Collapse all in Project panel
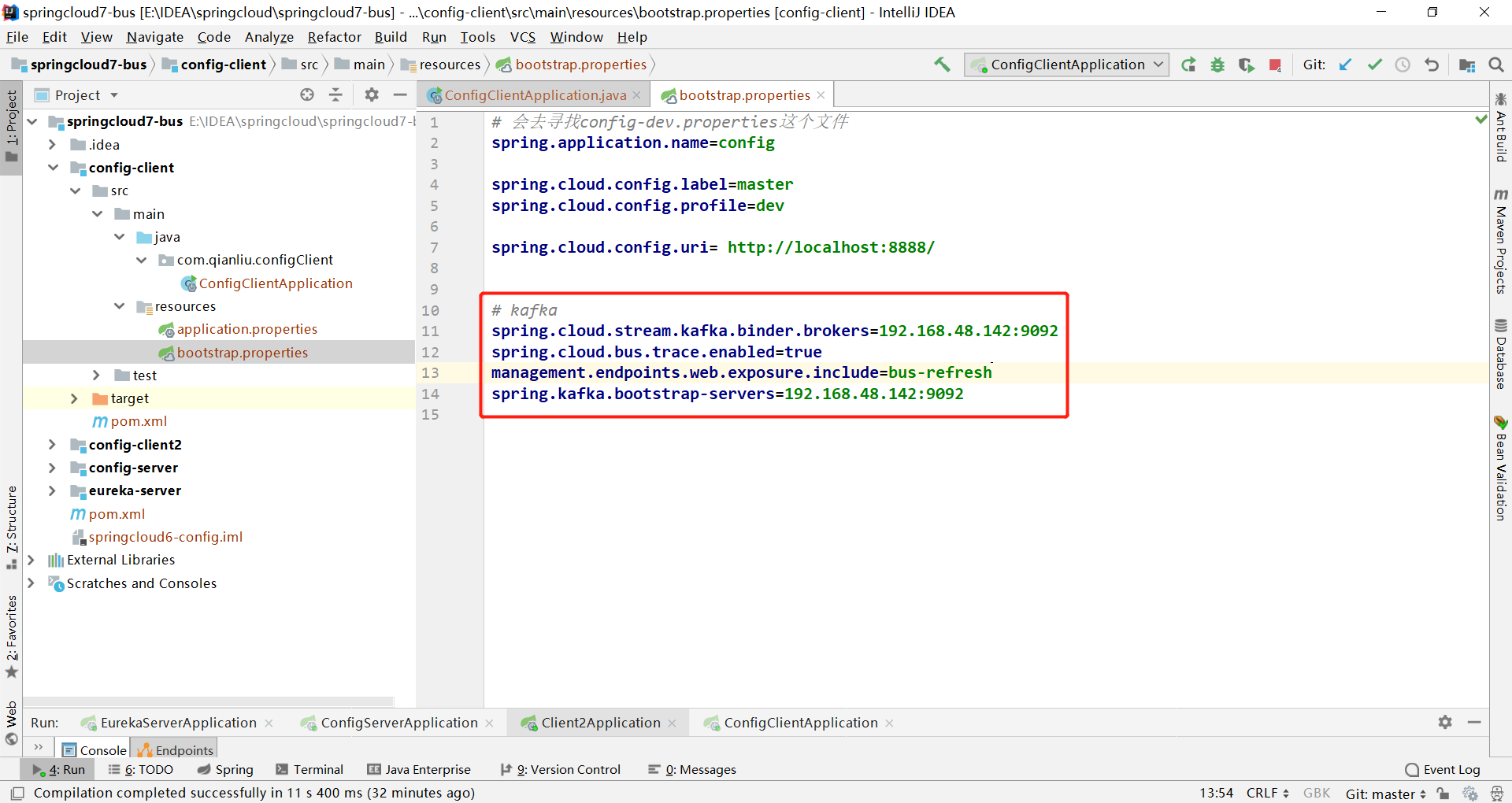The width and height of the screenshot is (1512, 803). click(335, 94)
